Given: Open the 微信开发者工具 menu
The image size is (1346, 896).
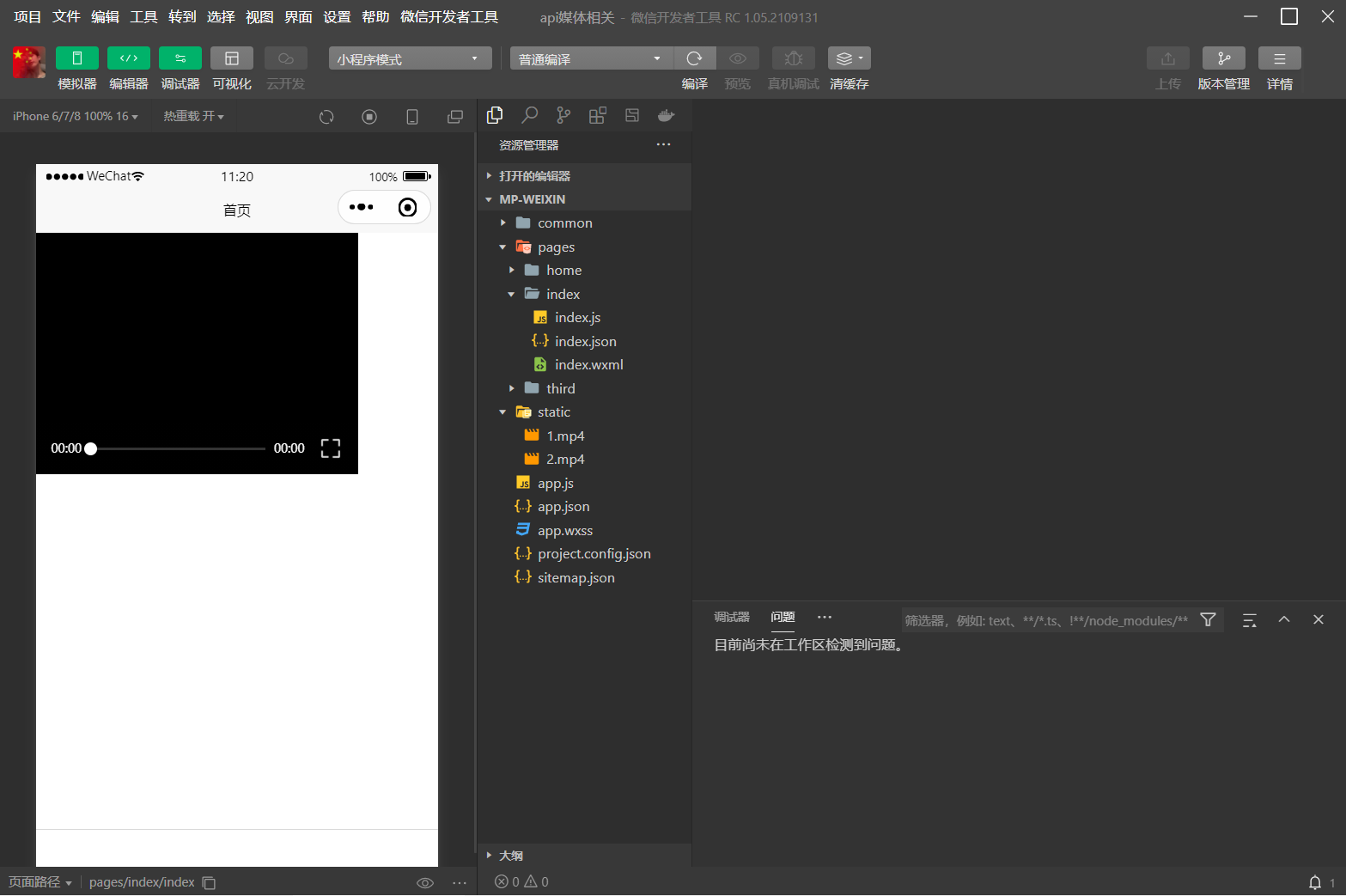Looking at the screenshot, I should coord(449,16).
